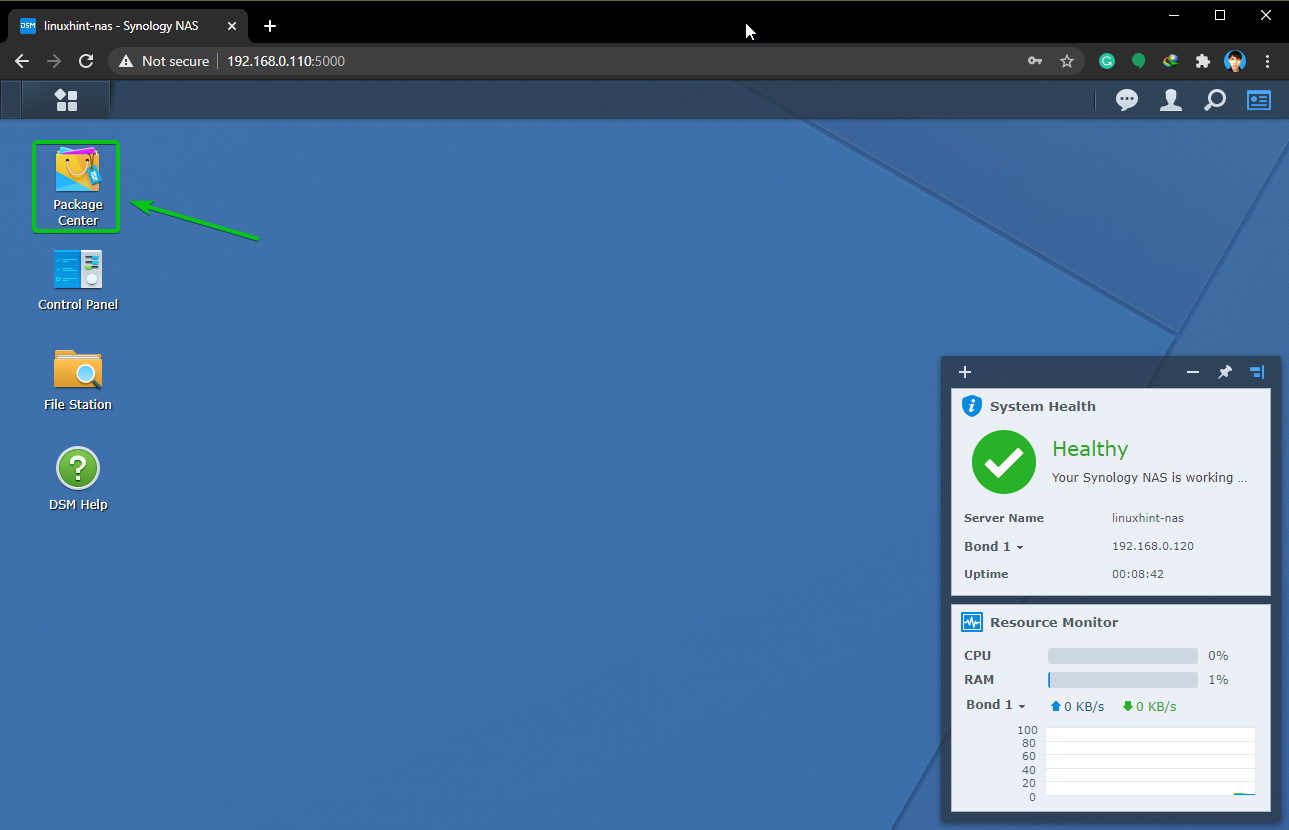Click the System Health shield icon
This screenshot has height=830, width=1289.
971,406
